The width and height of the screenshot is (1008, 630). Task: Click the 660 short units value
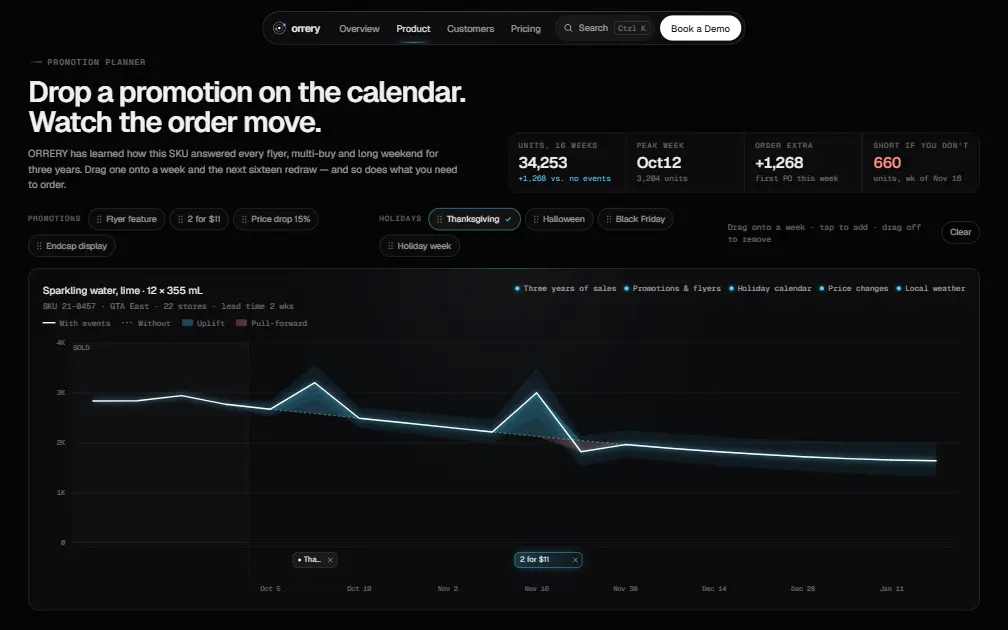tap(887, 163)
